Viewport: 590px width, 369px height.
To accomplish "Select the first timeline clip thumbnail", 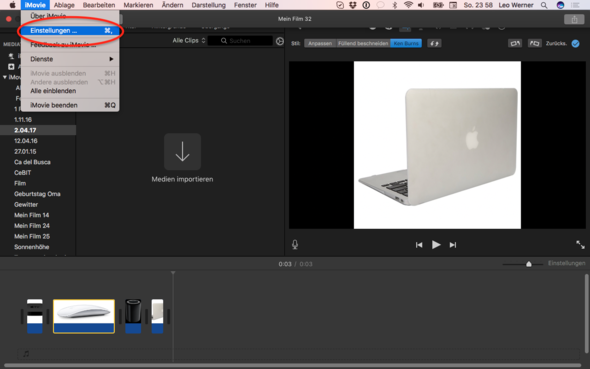I will (35, 316).
